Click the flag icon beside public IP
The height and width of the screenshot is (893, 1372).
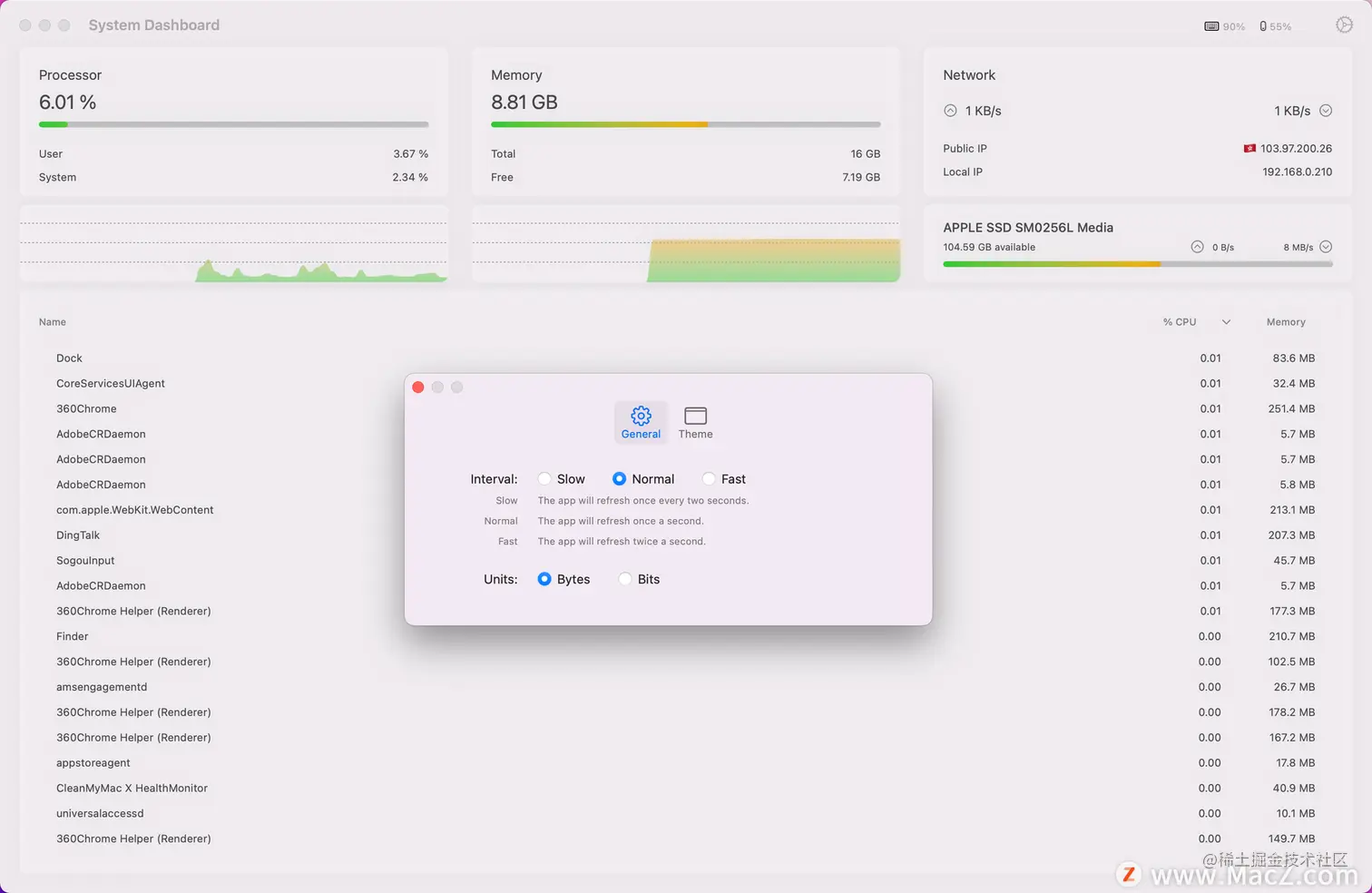coord(1249,148)
